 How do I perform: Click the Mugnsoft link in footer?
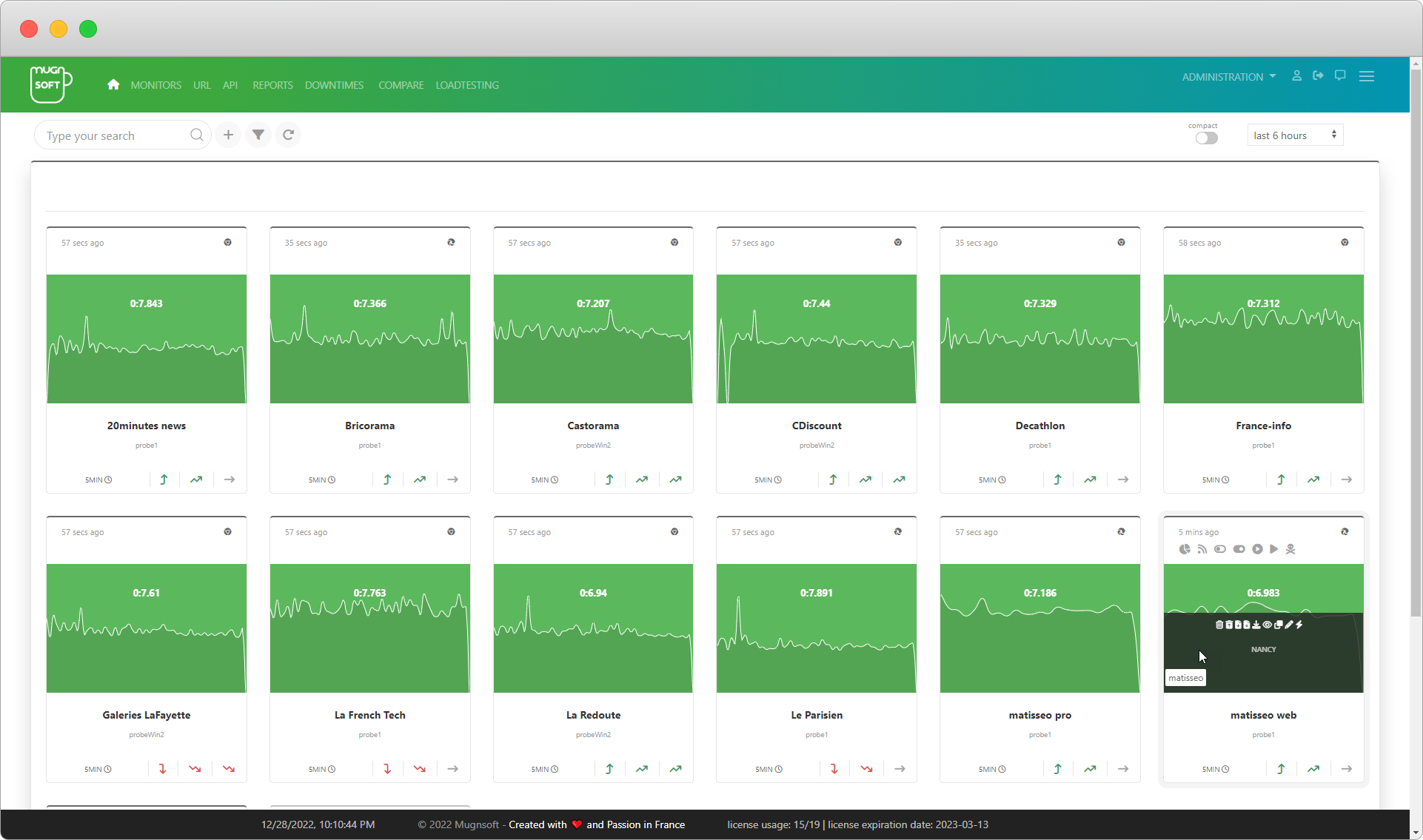pos(476,824)
